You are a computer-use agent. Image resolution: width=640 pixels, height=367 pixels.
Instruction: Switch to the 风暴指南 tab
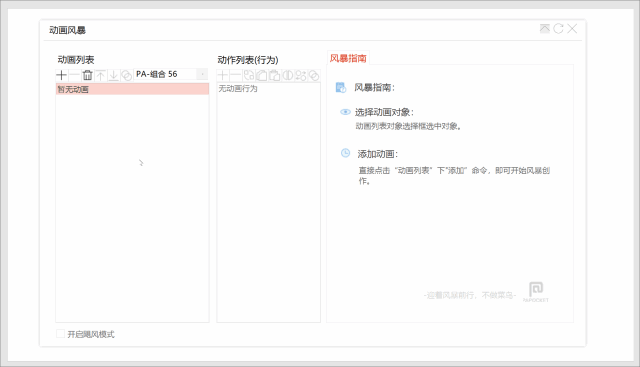click(348, 58)
